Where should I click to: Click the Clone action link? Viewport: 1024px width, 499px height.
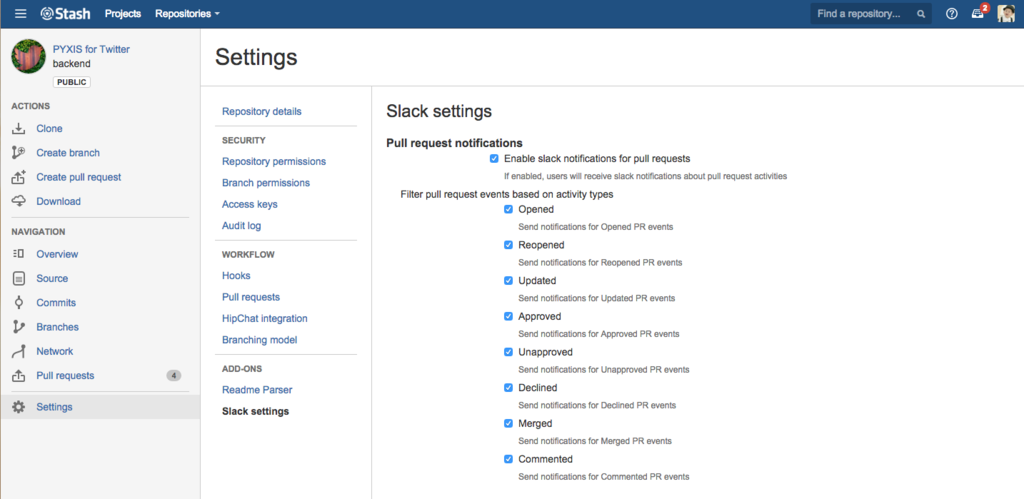click(x=50, y=129)
